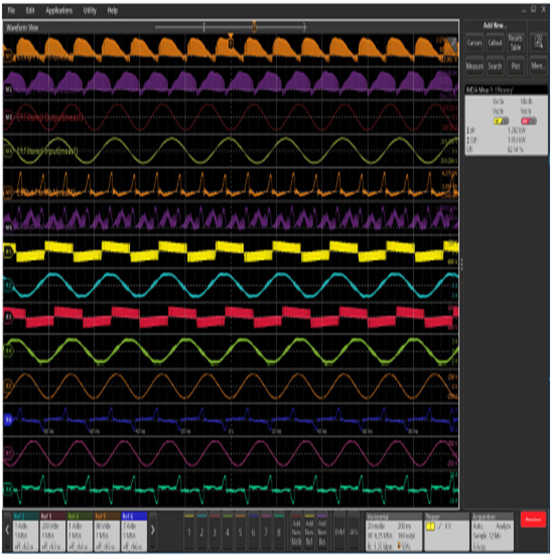Open the Trigger settings badge
This screenshot has width=555, height=557.
[446, 532]
